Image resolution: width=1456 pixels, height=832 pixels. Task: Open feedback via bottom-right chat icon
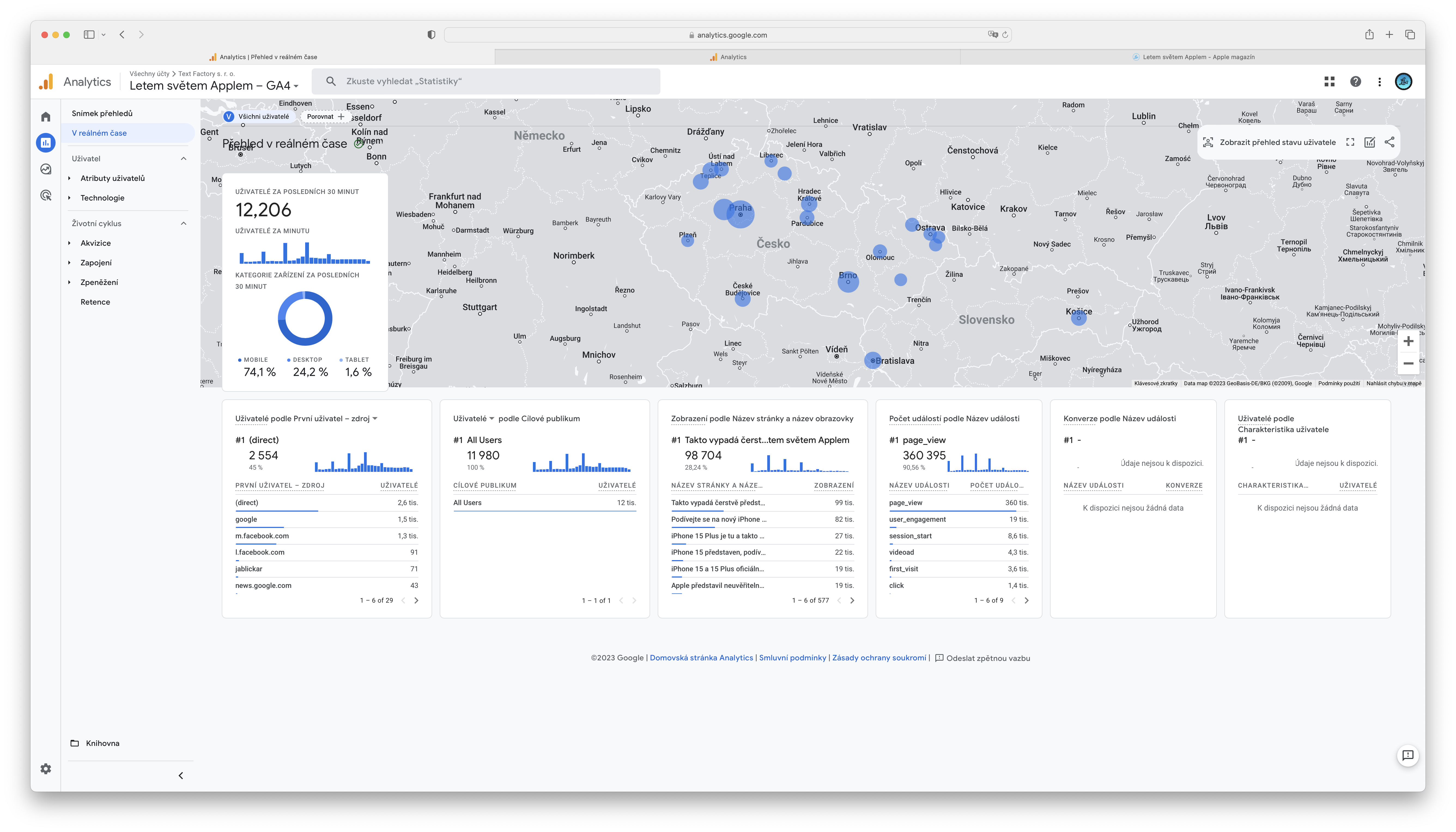click(x=1408, y=755)
